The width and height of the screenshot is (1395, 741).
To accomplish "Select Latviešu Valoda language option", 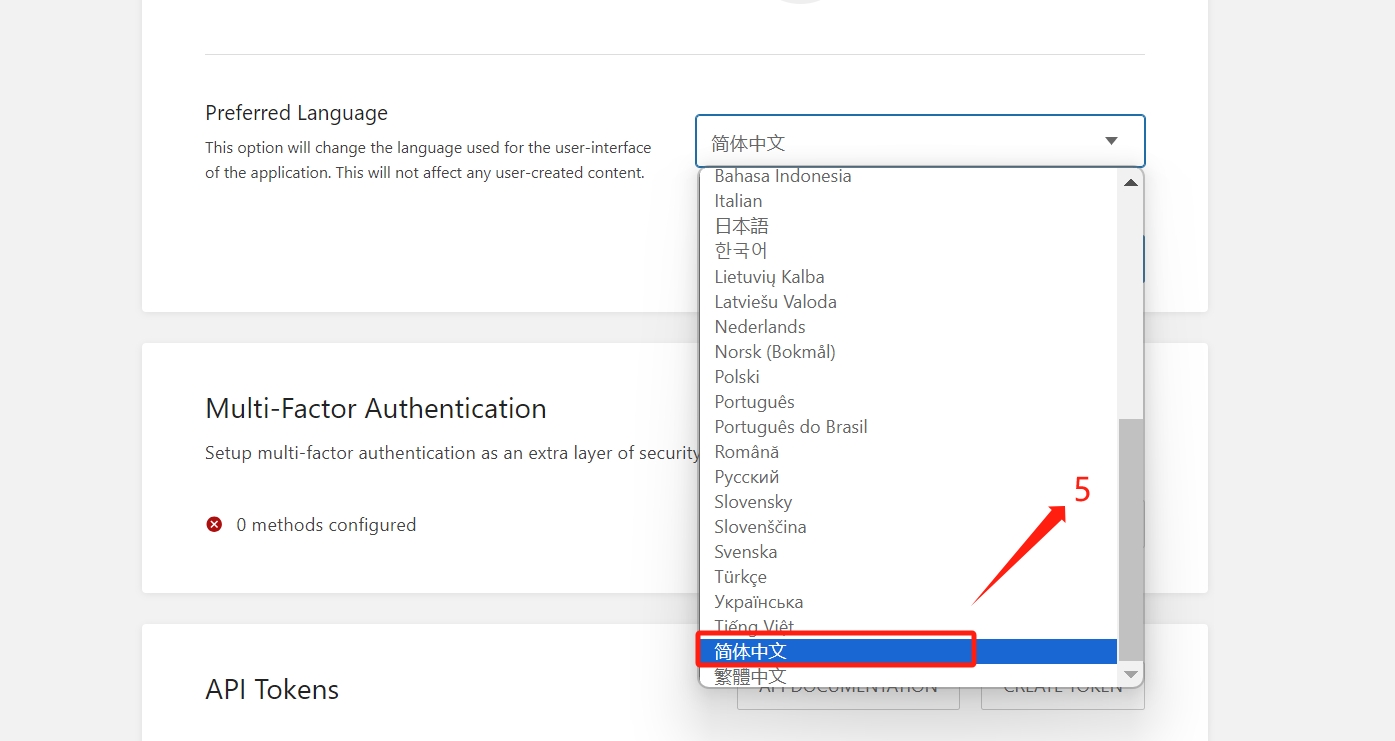I will coord(908,301).
